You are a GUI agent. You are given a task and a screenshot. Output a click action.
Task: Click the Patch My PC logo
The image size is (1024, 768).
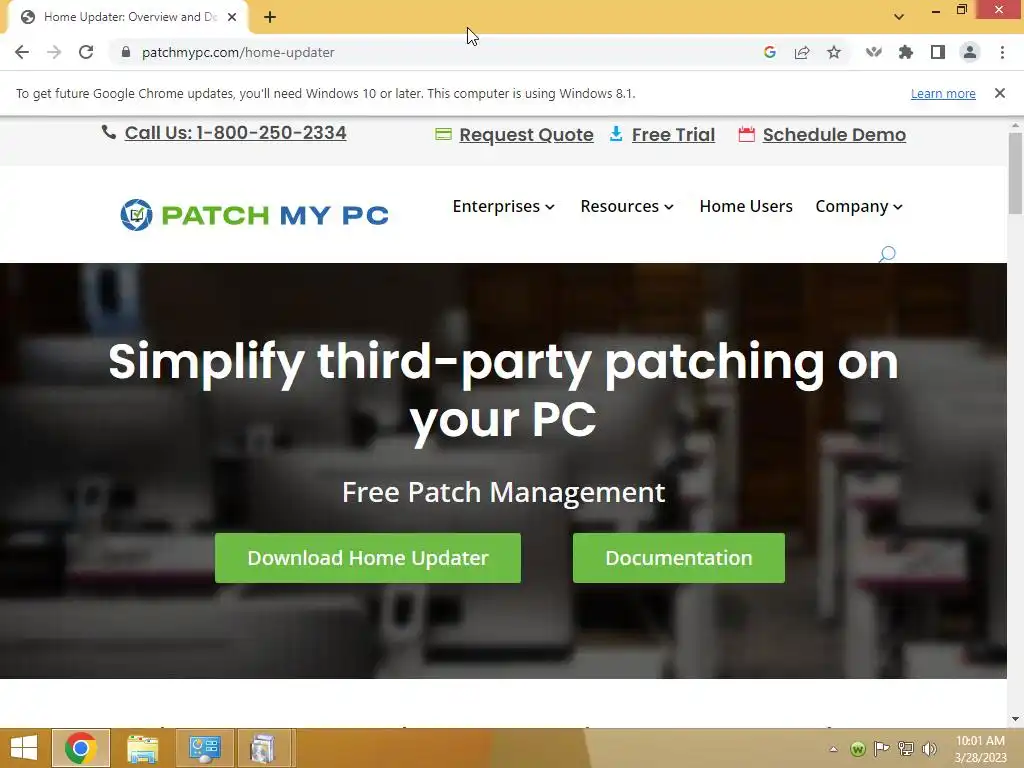tap(255, 215)
